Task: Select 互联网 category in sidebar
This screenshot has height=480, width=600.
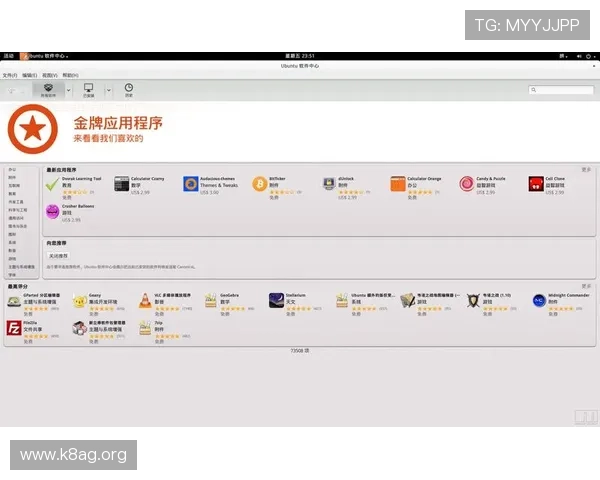Action: click(14, 186)
